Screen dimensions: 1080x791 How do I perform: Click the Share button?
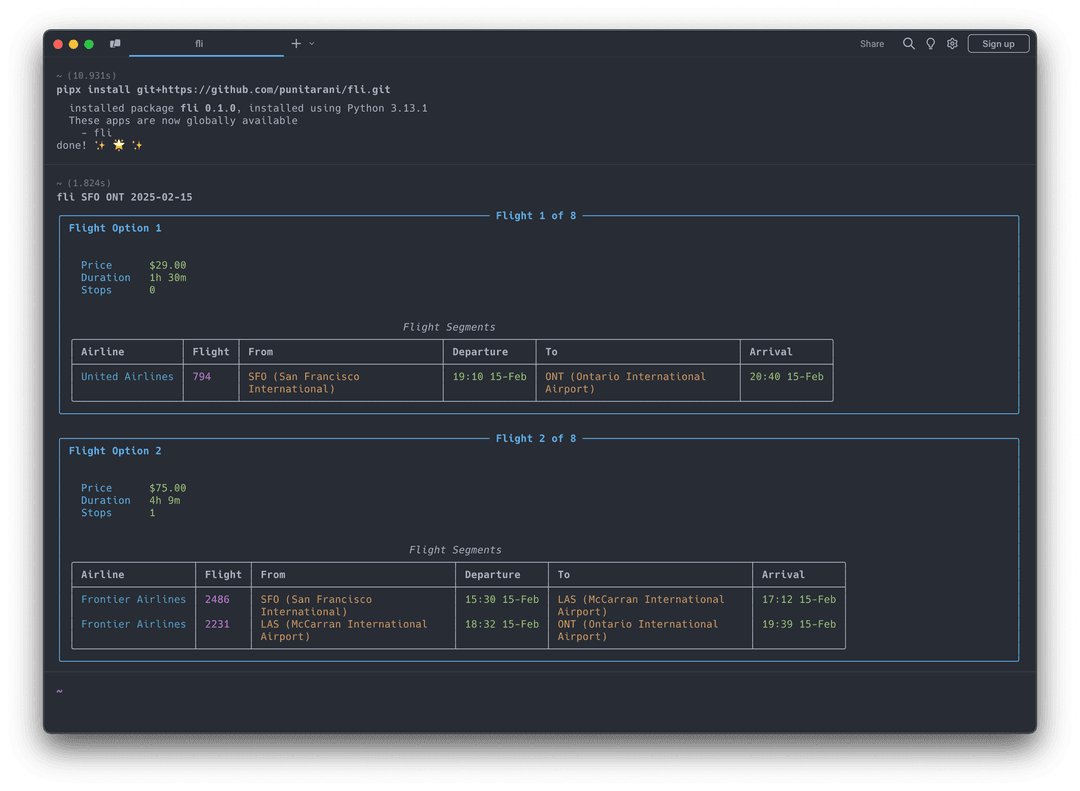[x=871, y=43]
